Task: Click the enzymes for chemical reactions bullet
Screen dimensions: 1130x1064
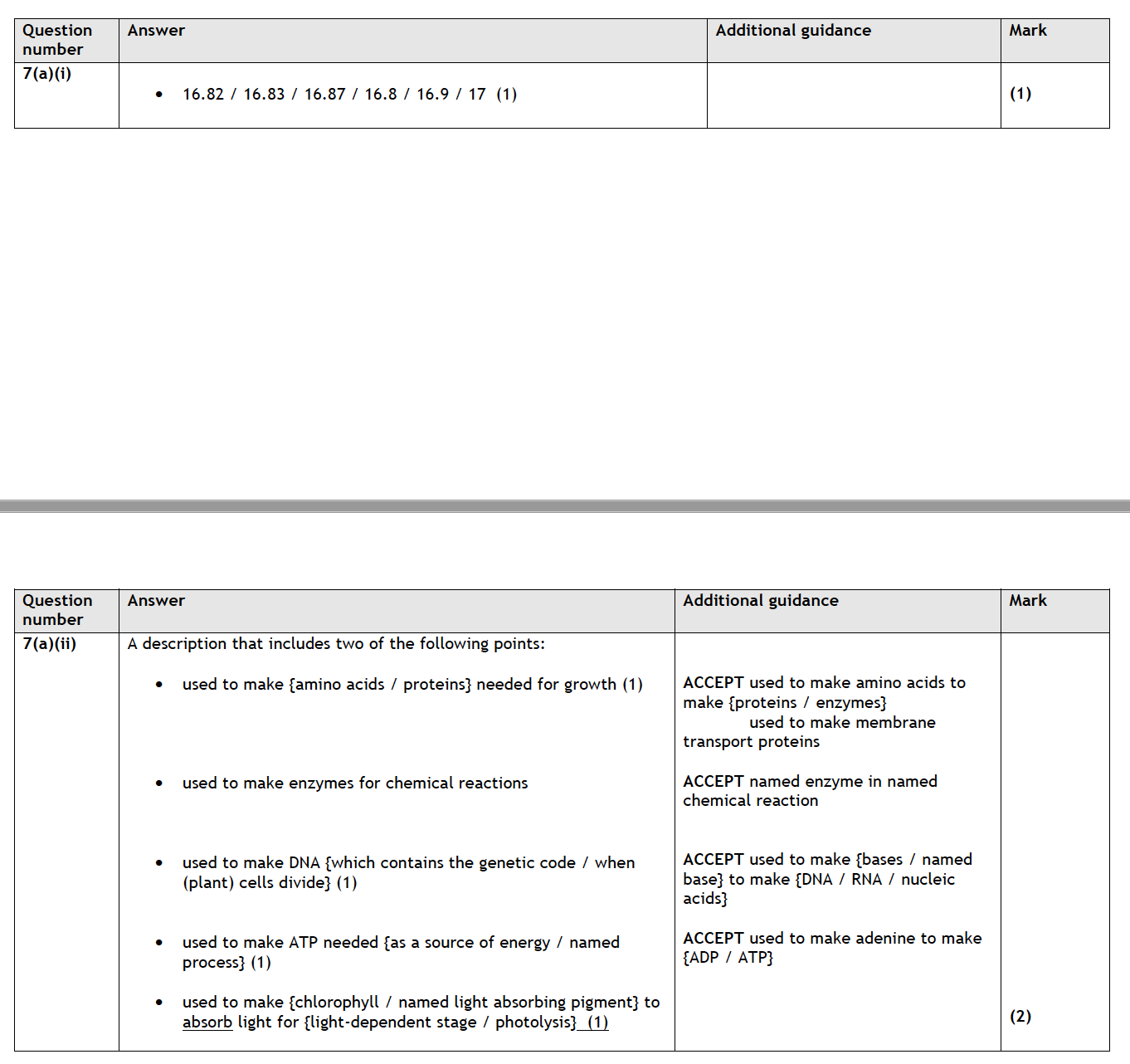Action: [354, 783]
